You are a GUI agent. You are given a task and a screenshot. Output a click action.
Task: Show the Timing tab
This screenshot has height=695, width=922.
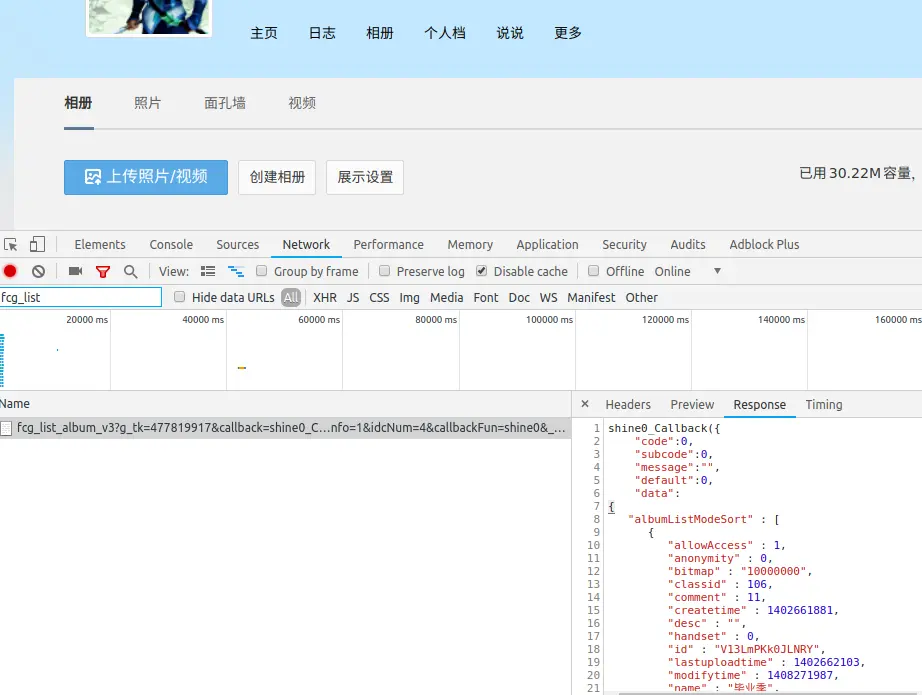click(x=824, y=405)
